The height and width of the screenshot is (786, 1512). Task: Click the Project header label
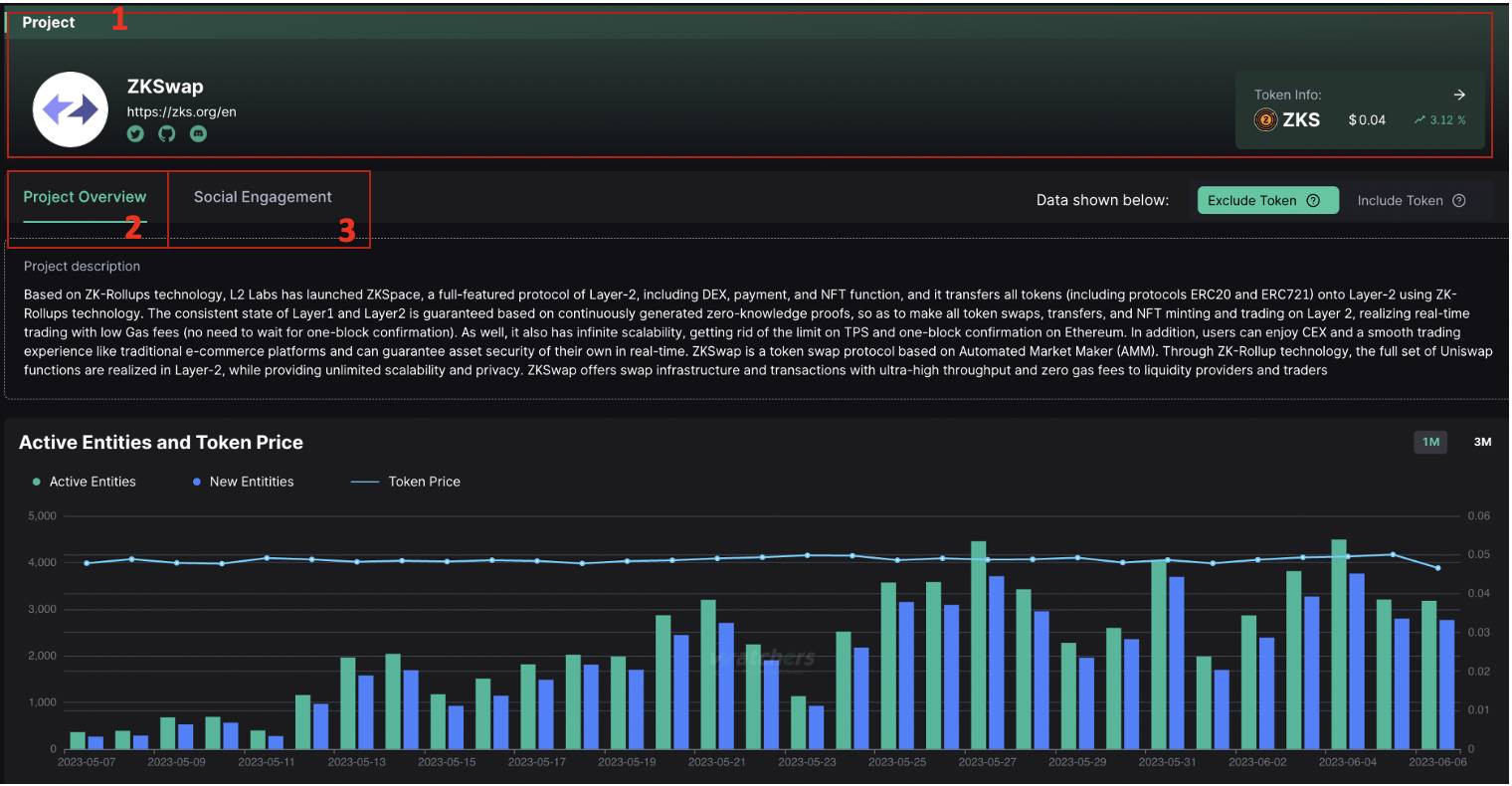coord(49,22)
